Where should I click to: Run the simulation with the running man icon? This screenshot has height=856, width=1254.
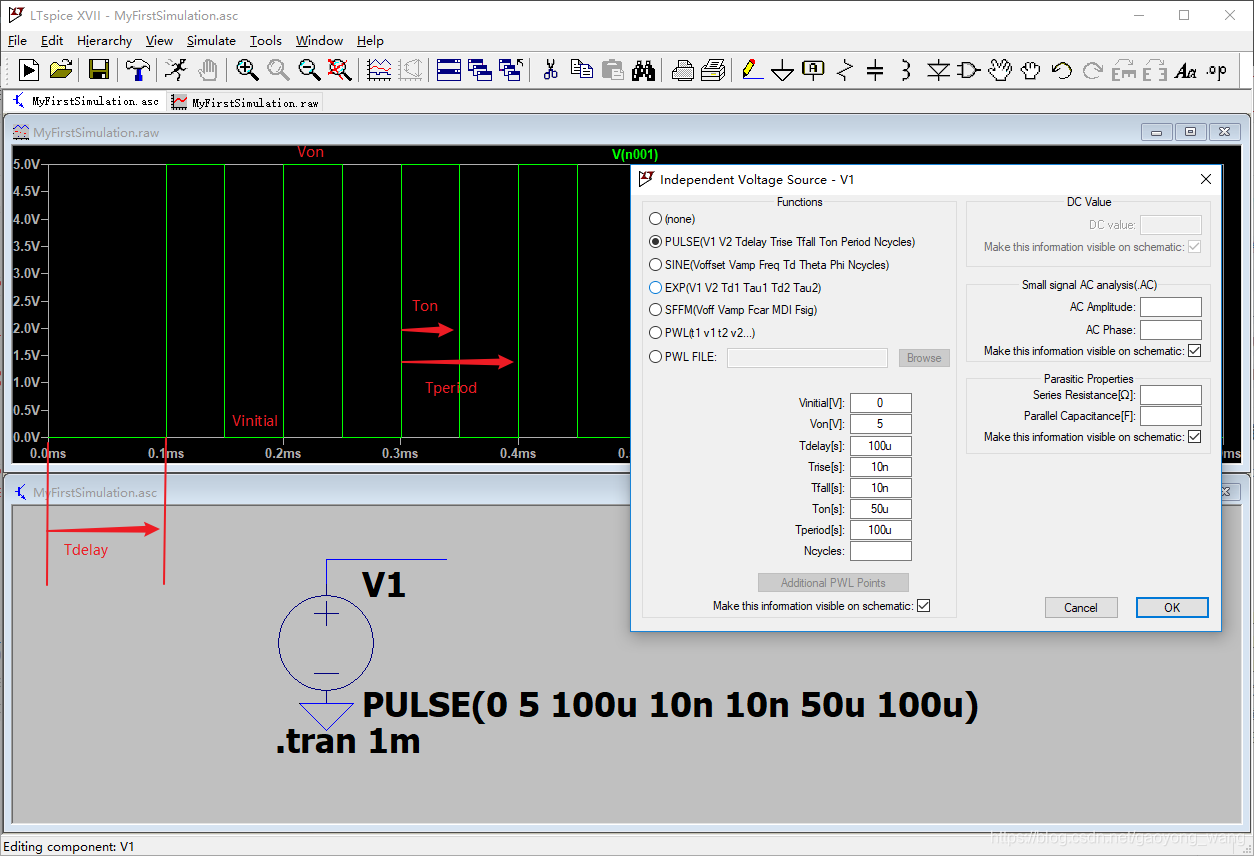(176, 70)
